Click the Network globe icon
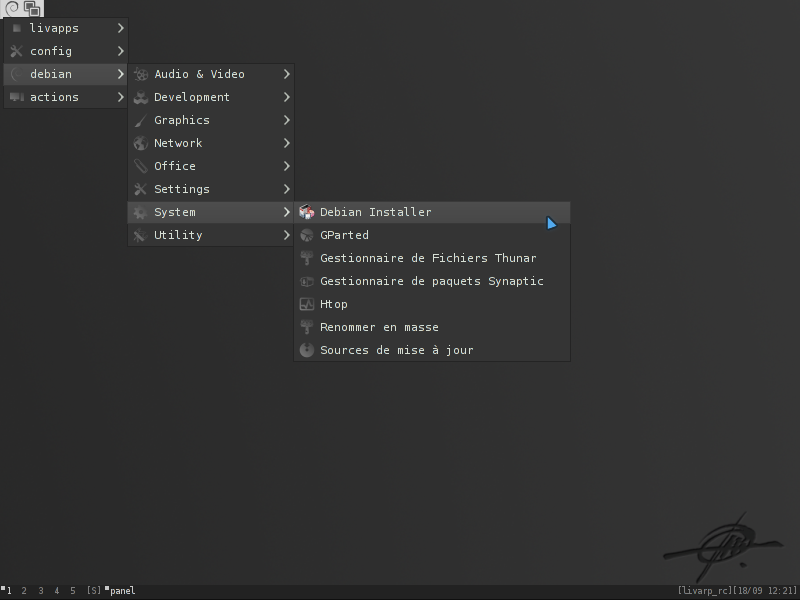800x600 pixels. coord(141,143)
